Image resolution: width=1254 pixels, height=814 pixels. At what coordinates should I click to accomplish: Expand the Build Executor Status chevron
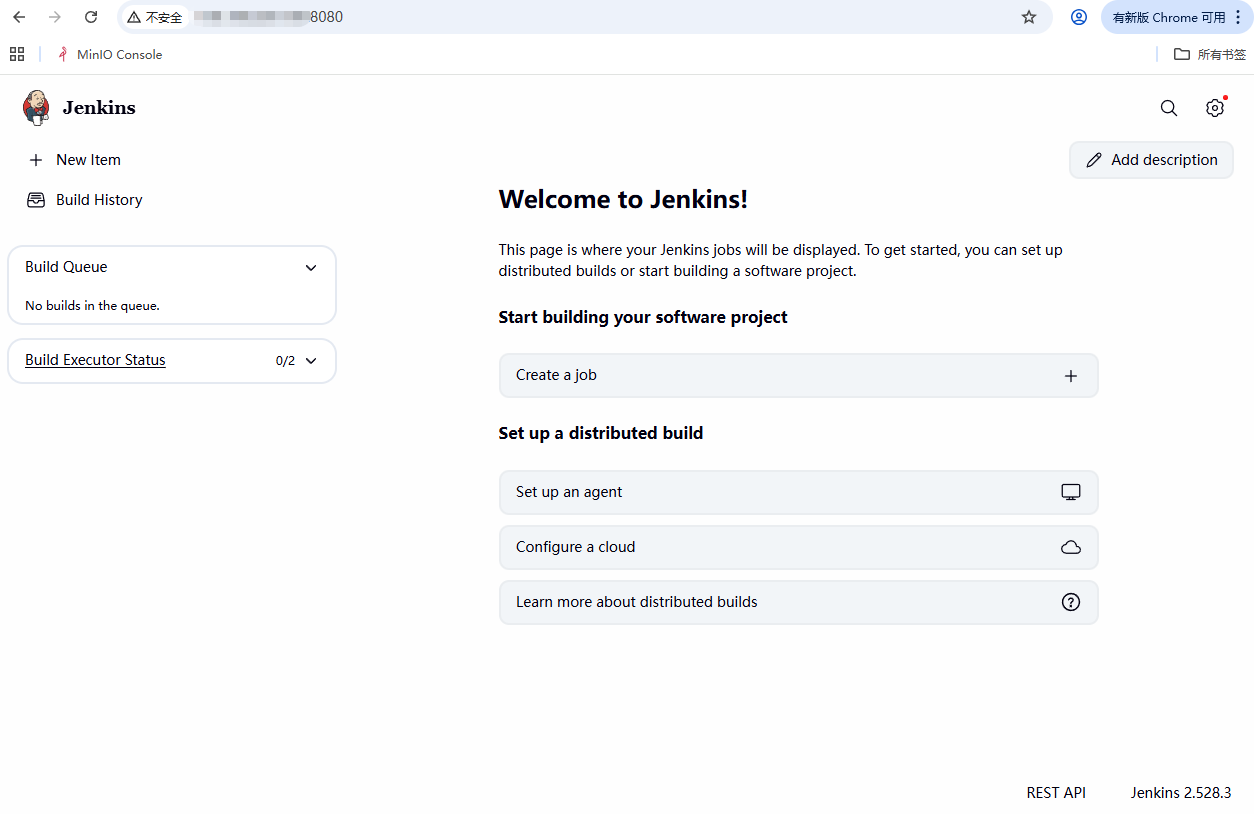311,361
